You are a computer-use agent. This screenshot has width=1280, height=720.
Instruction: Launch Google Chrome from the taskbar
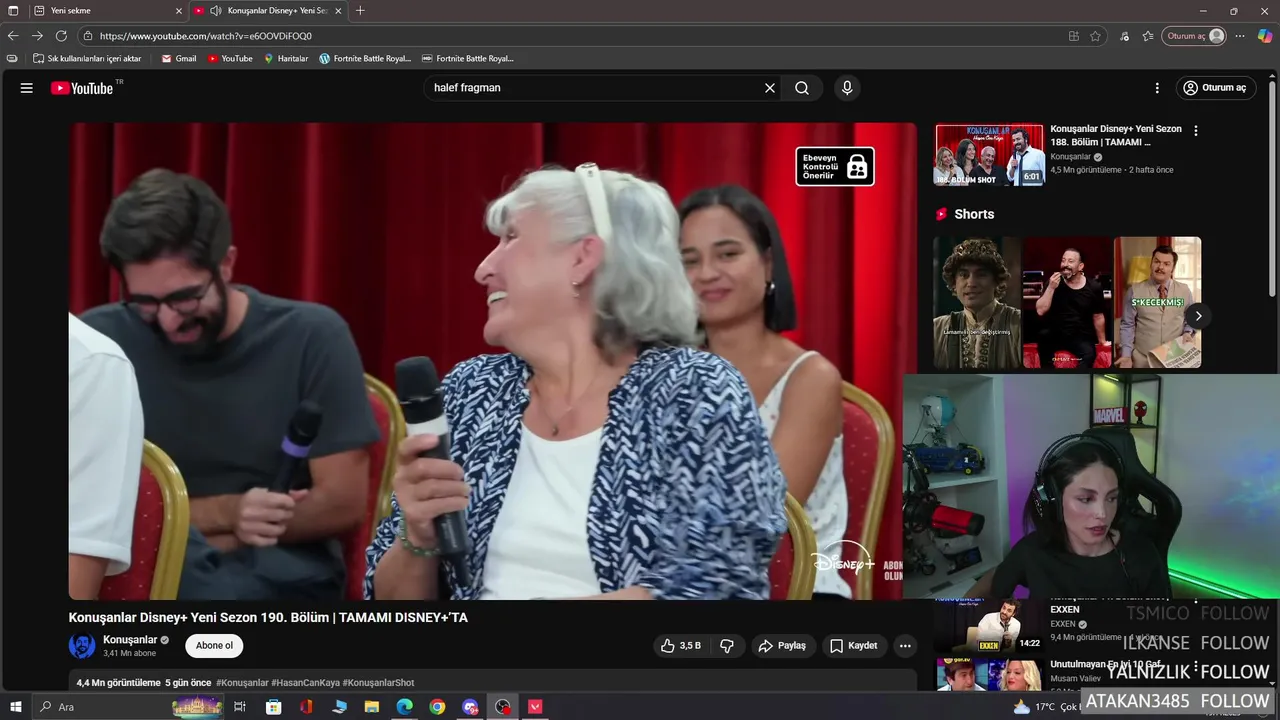coord(437,707)
